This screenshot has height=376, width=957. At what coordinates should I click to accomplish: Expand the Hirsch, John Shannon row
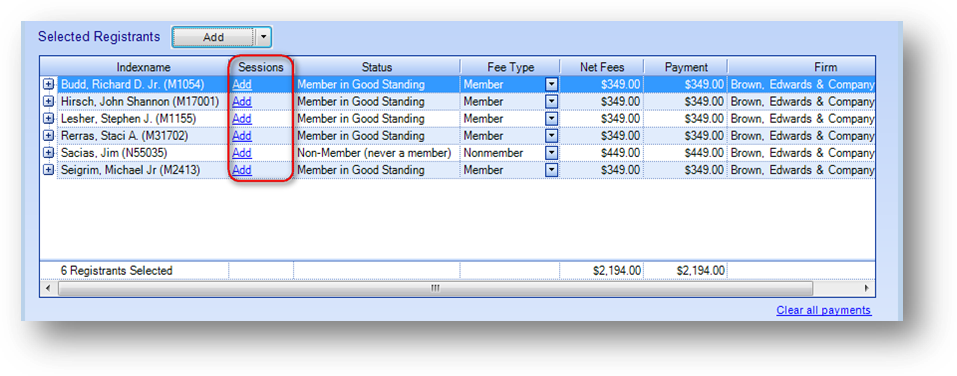49,101
